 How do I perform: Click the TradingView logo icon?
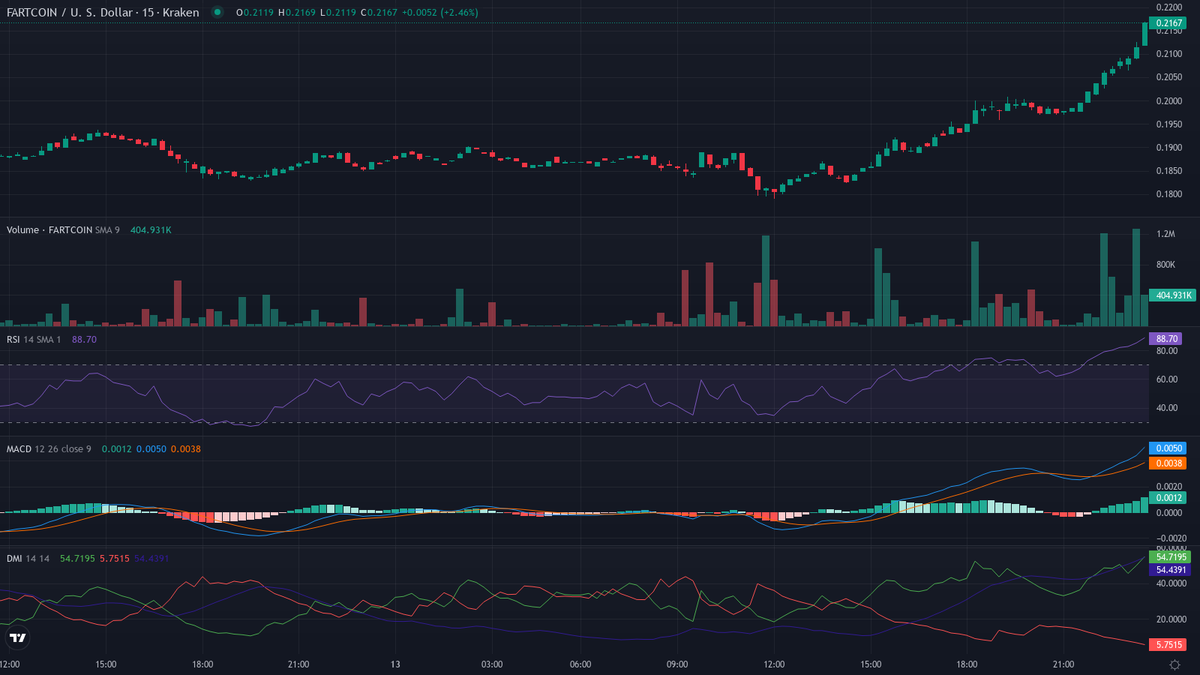(17, 638)
